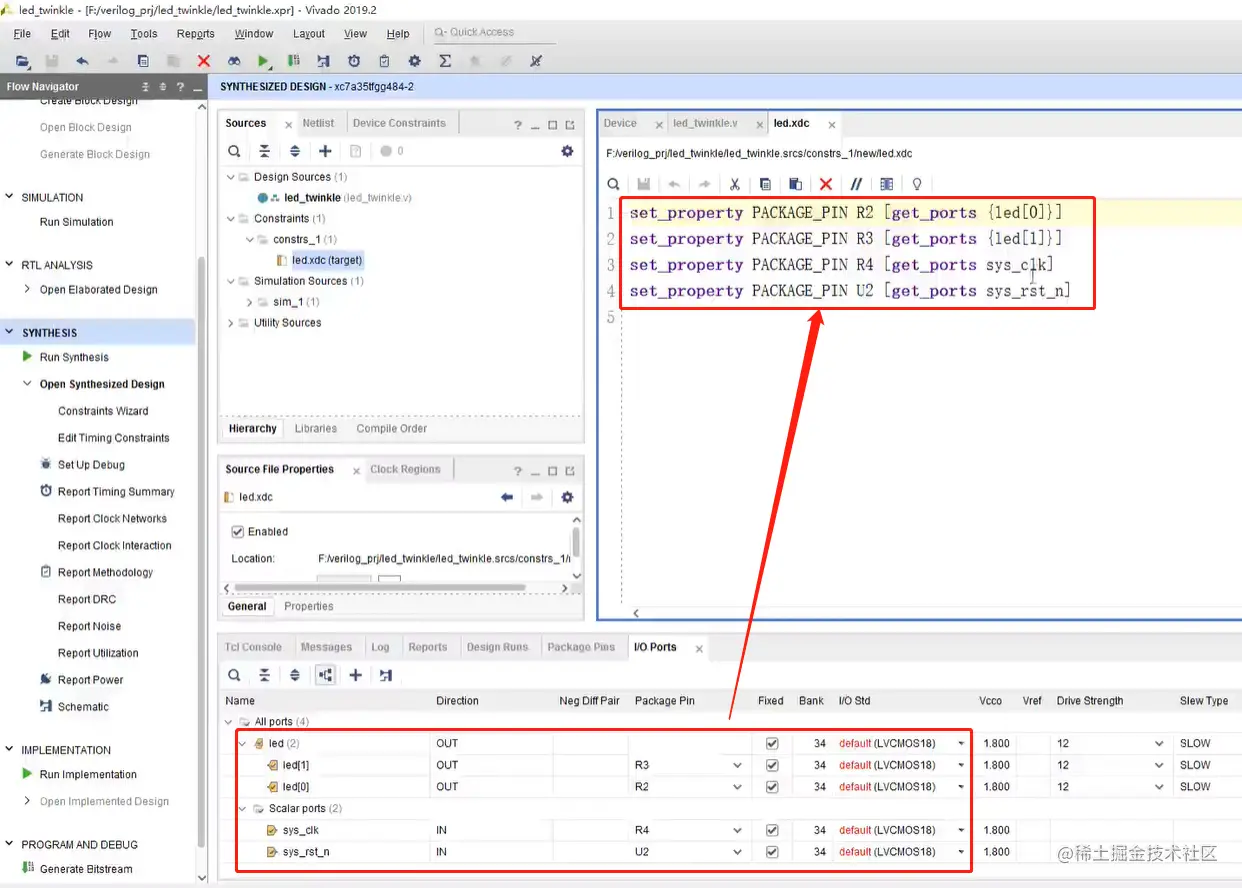Expand the Utility Sources node
1242x888 pixels.
click(231, 323)
